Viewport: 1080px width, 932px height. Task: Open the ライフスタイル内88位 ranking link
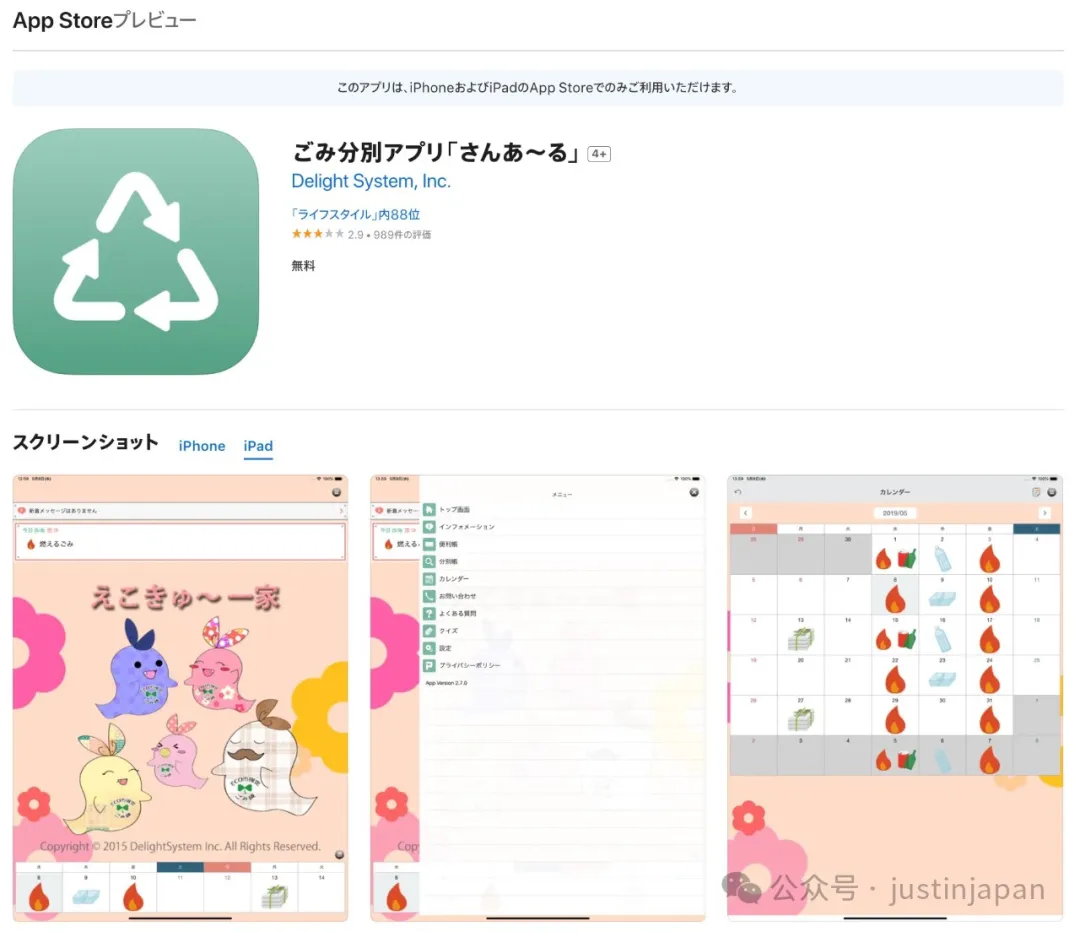pos(355,214)
